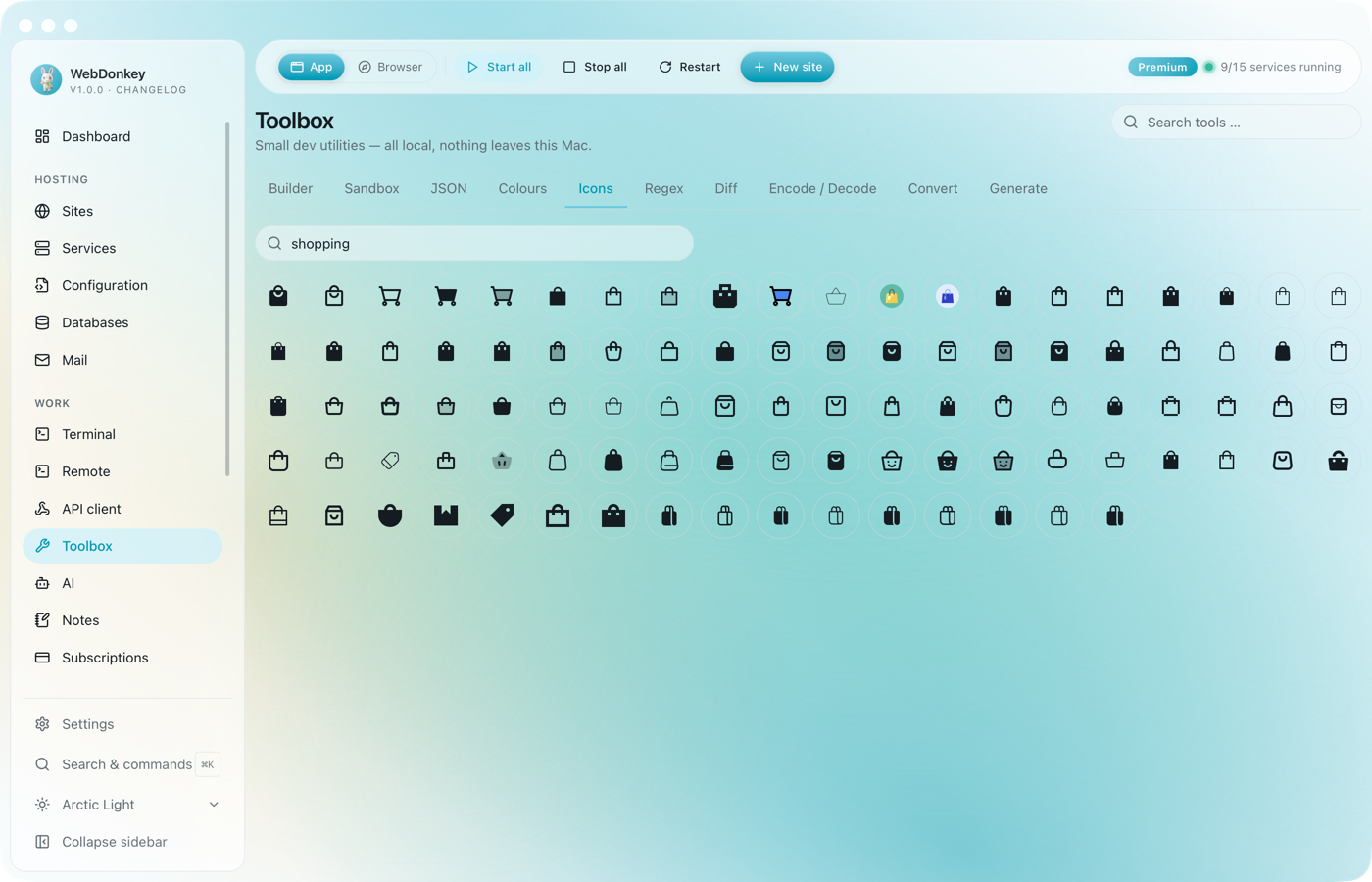Choose the solid bowl-shaped bag icon
The height and width of the screenshot is (882, 1372).
coord(390,515)
